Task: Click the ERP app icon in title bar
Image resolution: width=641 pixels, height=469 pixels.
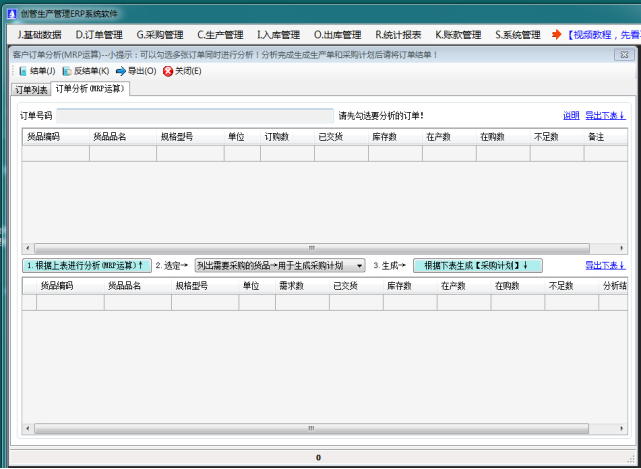Action: [10, 13]
